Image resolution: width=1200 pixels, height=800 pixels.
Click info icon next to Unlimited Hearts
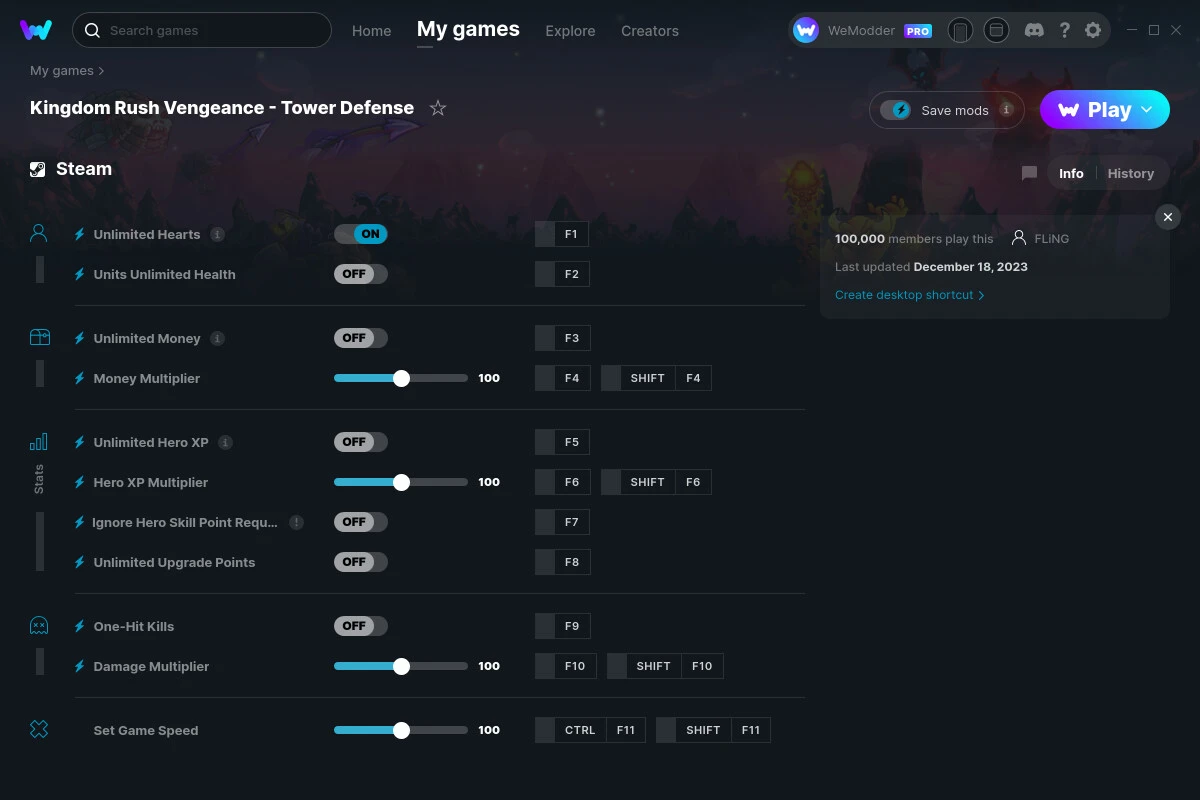pyautogui.click(x=217, y=234)
